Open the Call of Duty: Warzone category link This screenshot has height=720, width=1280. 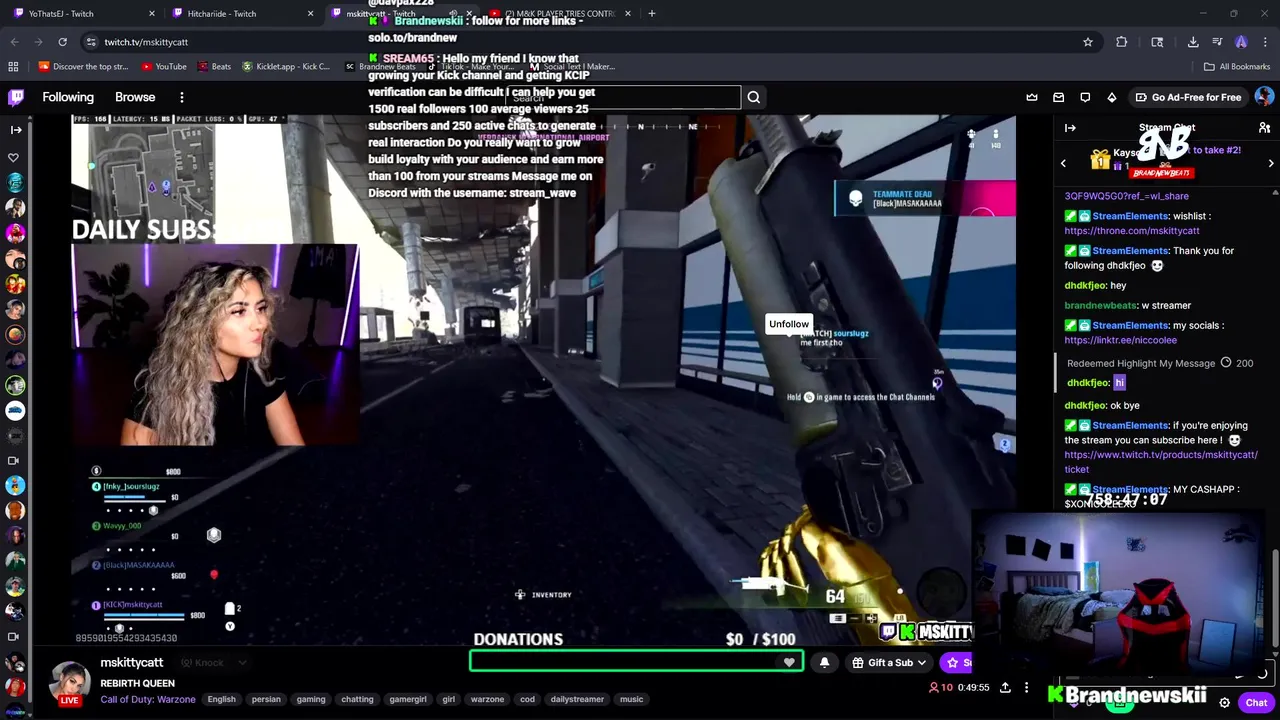[x=147, y=699]
